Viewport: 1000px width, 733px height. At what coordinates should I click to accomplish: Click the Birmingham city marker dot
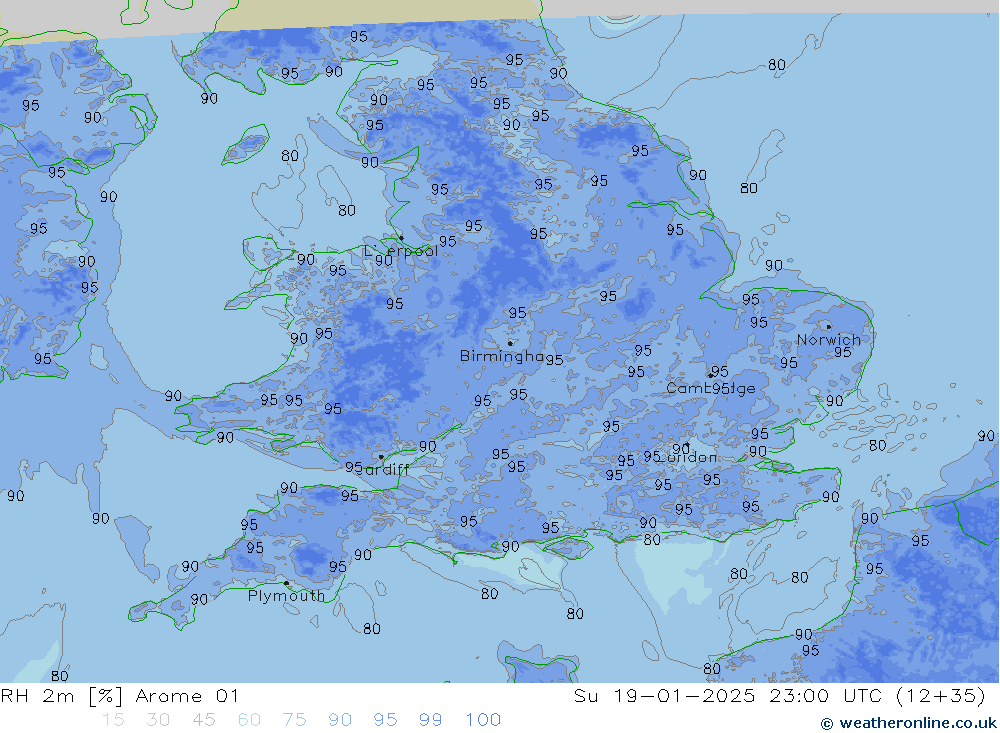(510, 343)
